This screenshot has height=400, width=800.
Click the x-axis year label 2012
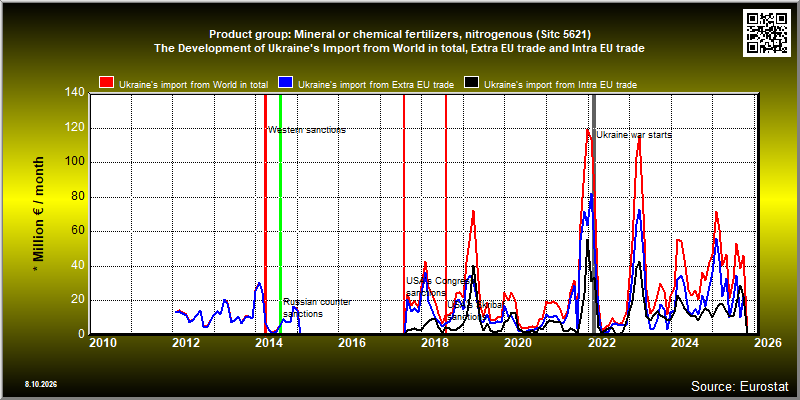tap(186, 343)
